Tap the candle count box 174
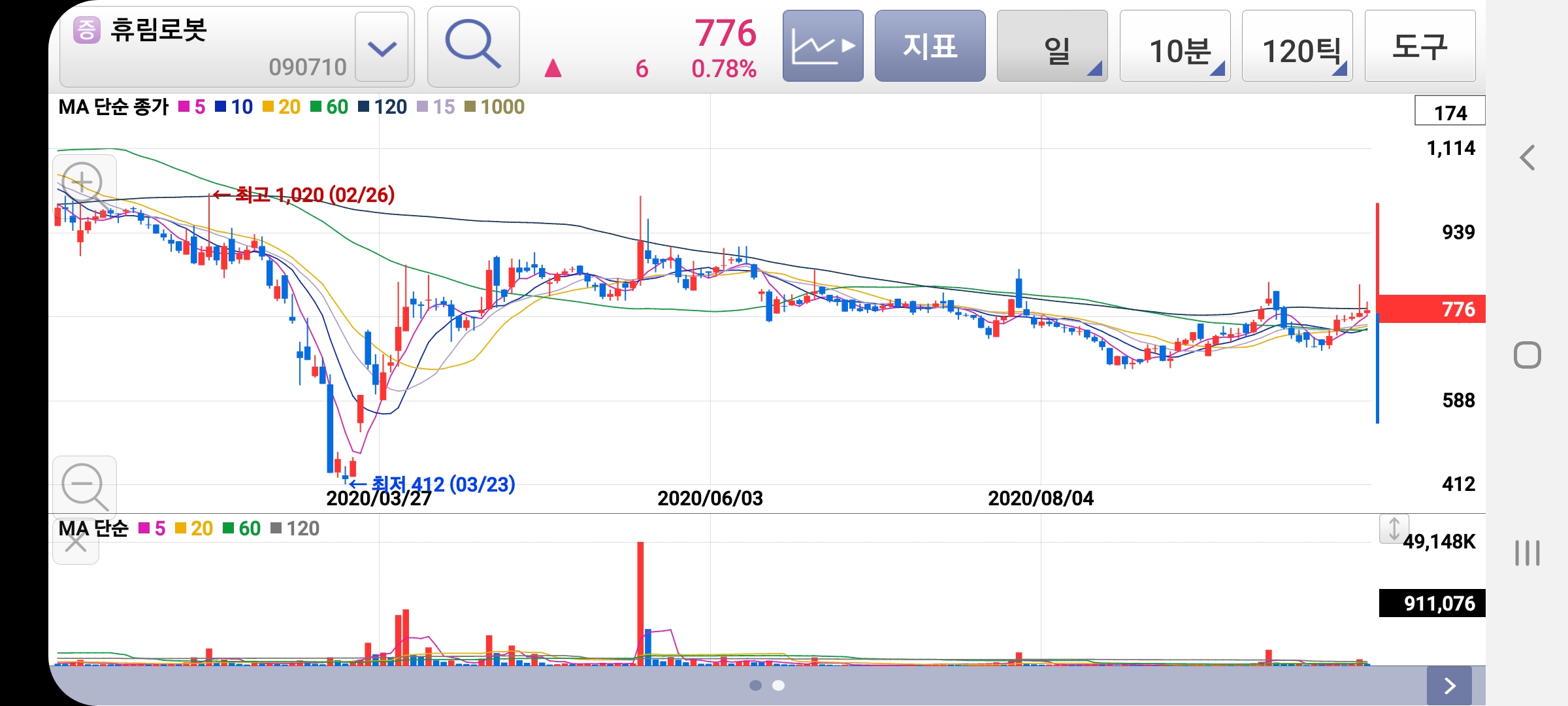This screenshot has height=706, width=1568. click(1450, 110)
